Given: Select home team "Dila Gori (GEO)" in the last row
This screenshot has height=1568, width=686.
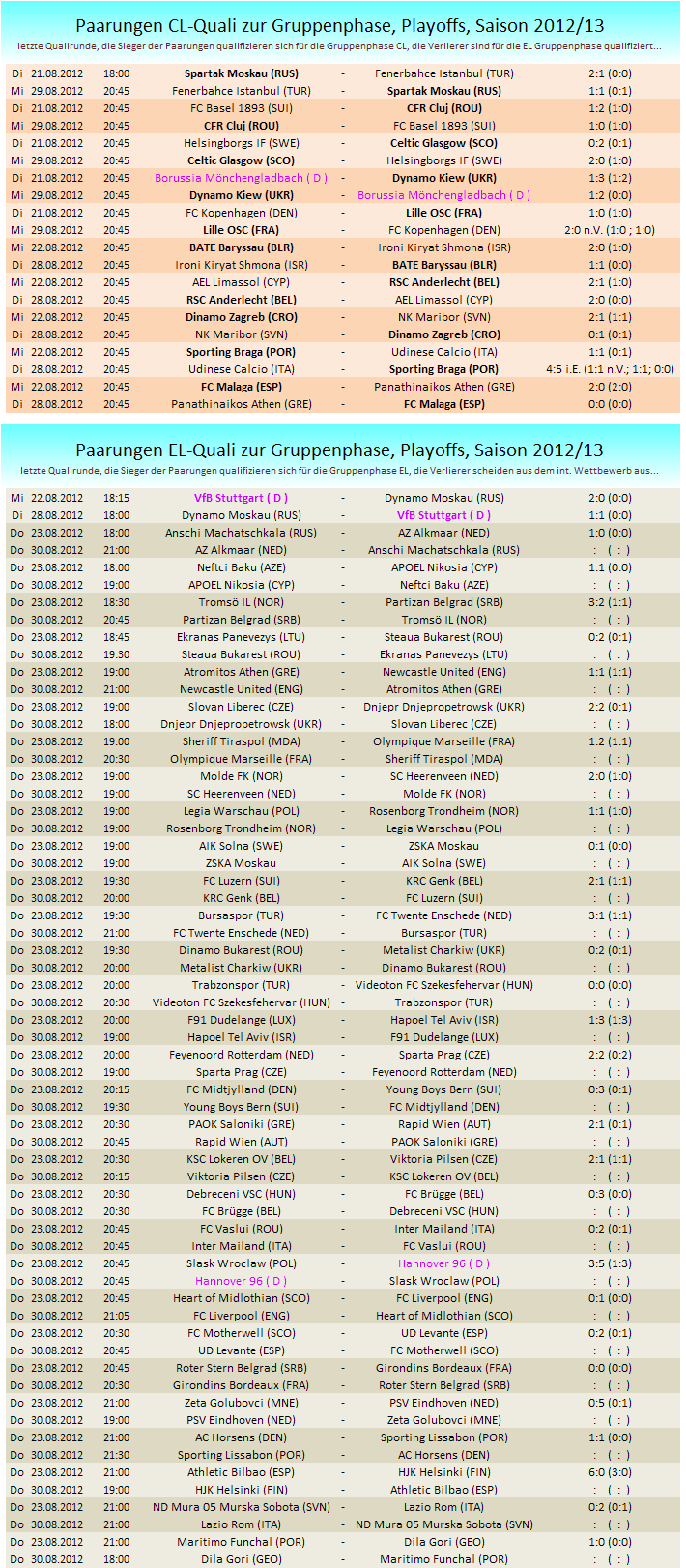Looking at the screenshot, I should (x=242, y=1559).
